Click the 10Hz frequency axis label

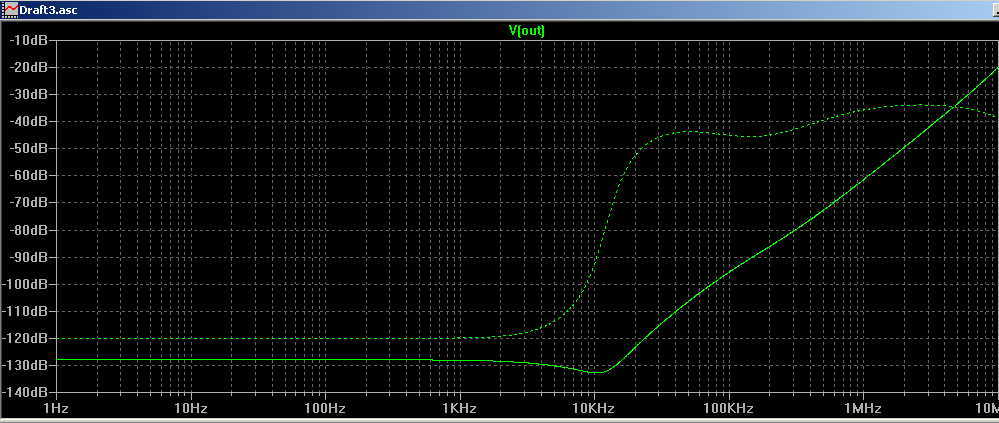tap(191, 408)
